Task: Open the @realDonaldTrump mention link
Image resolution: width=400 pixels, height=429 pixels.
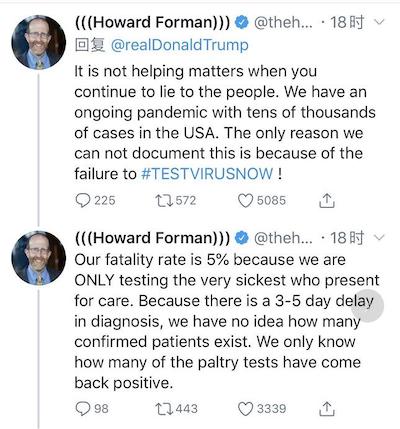Action: [179, 45]
